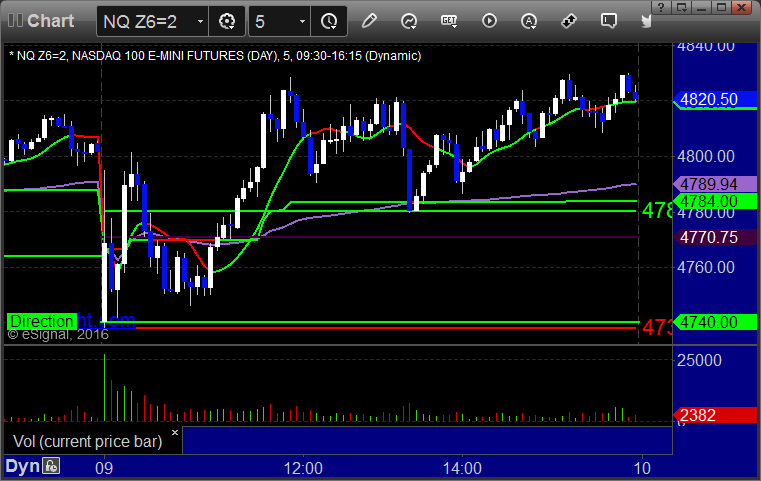Expand the NQ Z6=2 symbol dropdown
This screenshot has height=481, width=761.
click(x=200, y=21)
